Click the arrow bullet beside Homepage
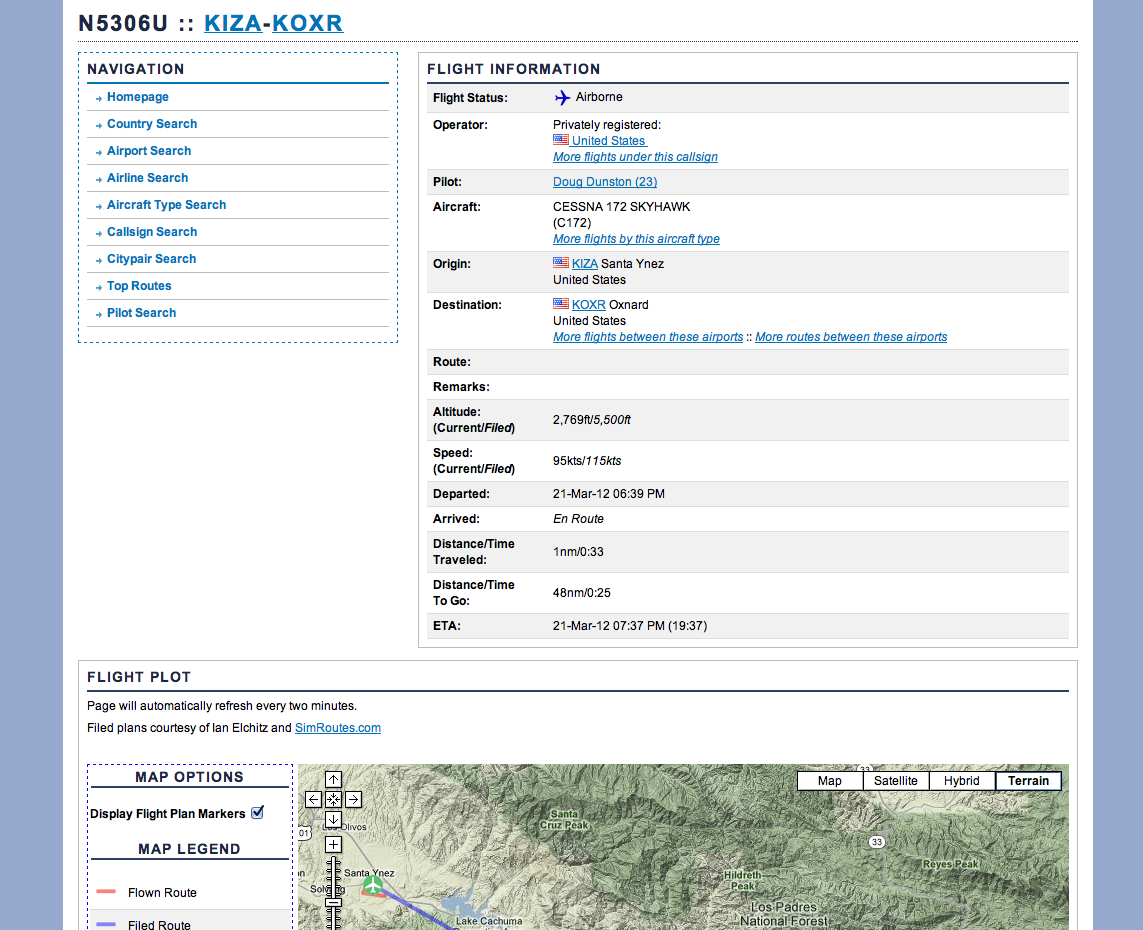 [x=98, y=98]
